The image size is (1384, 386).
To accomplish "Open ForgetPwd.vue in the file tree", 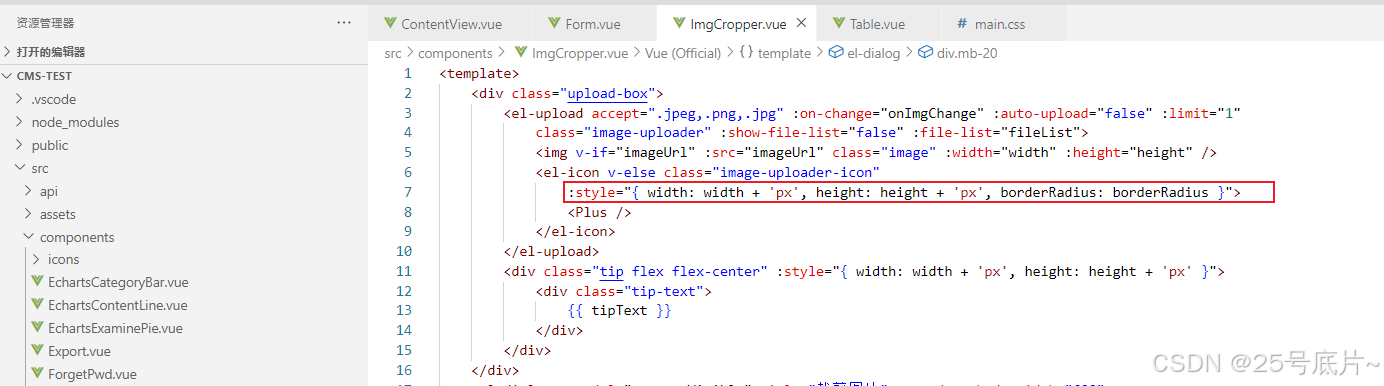I will [92, 374].
